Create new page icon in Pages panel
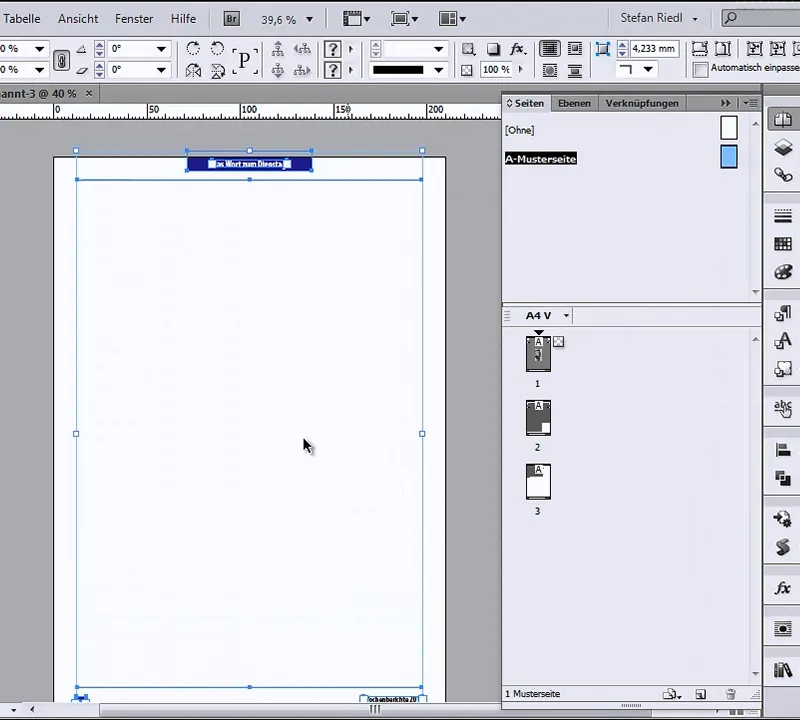This screenshot has width=800, height=720. [x=701, y=694]
